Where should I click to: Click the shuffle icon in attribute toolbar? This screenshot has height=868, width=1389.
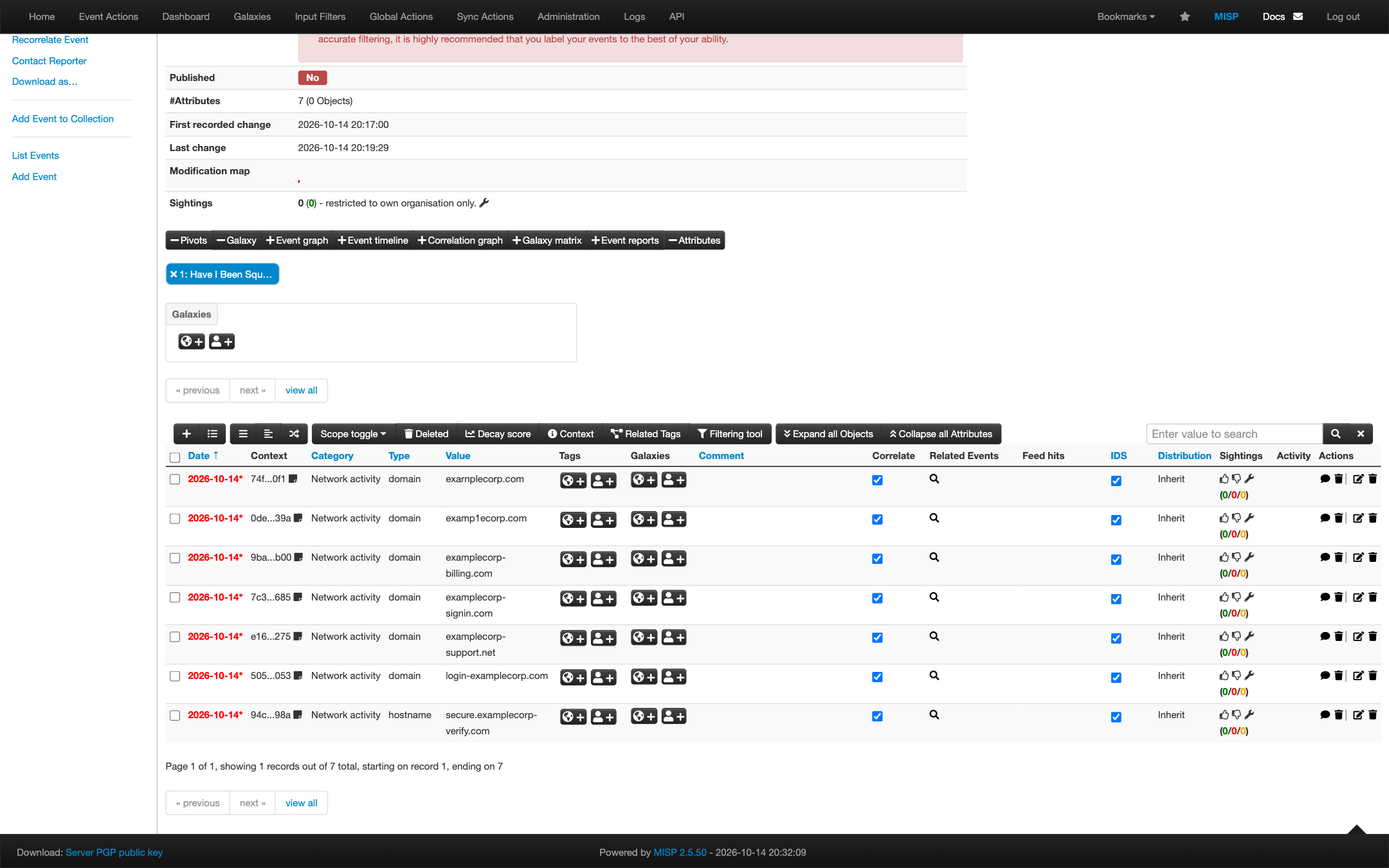(294, 434)
